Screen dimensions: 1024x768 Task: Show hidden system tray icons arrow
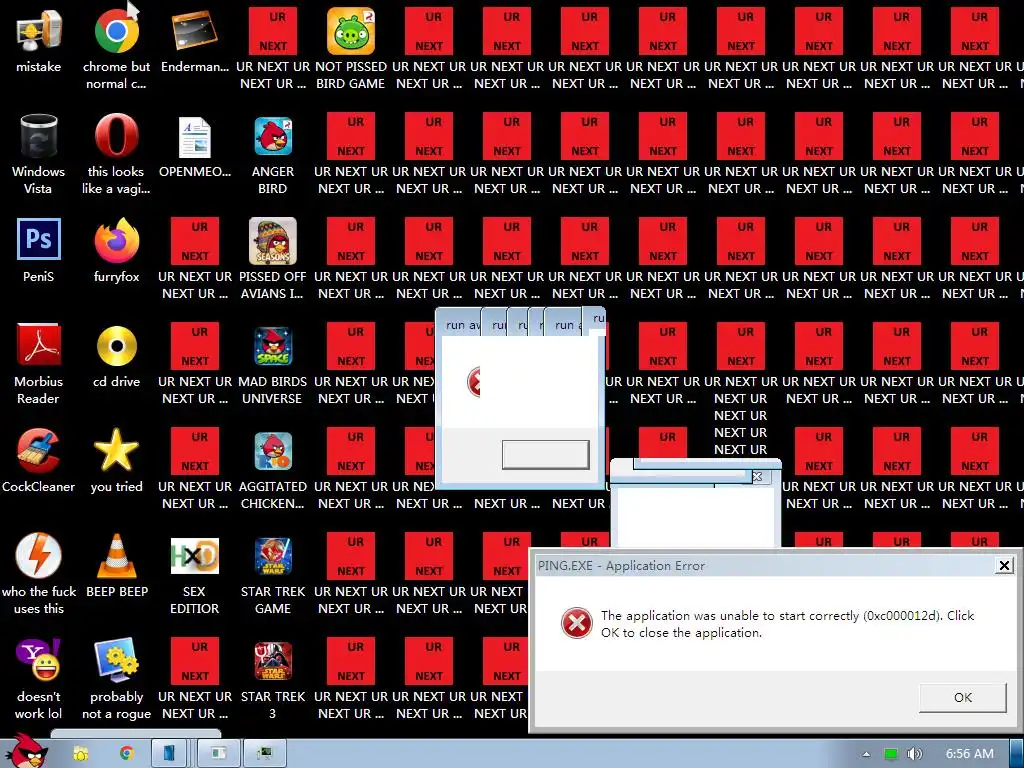point(866,754)
